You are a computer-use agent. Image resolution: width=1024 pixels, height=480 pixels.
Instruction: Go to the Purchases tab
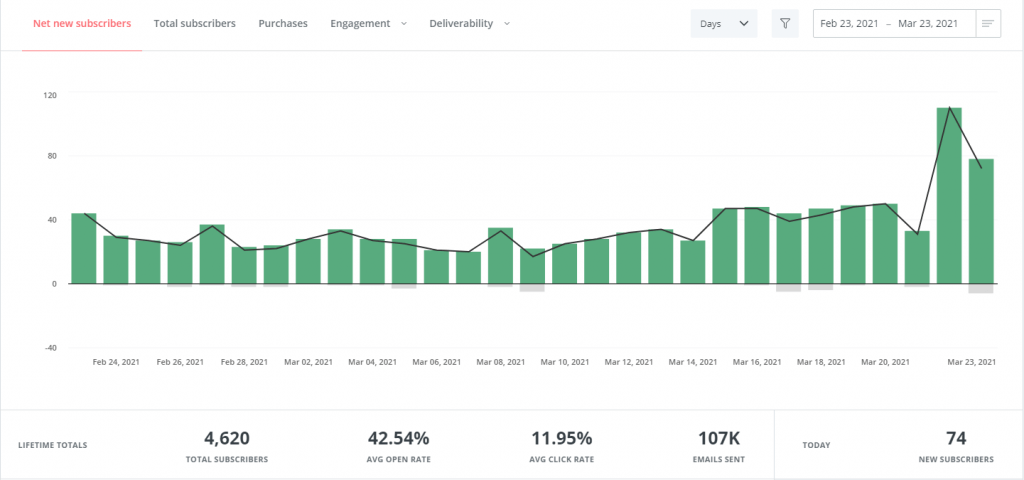pos(283,23)
